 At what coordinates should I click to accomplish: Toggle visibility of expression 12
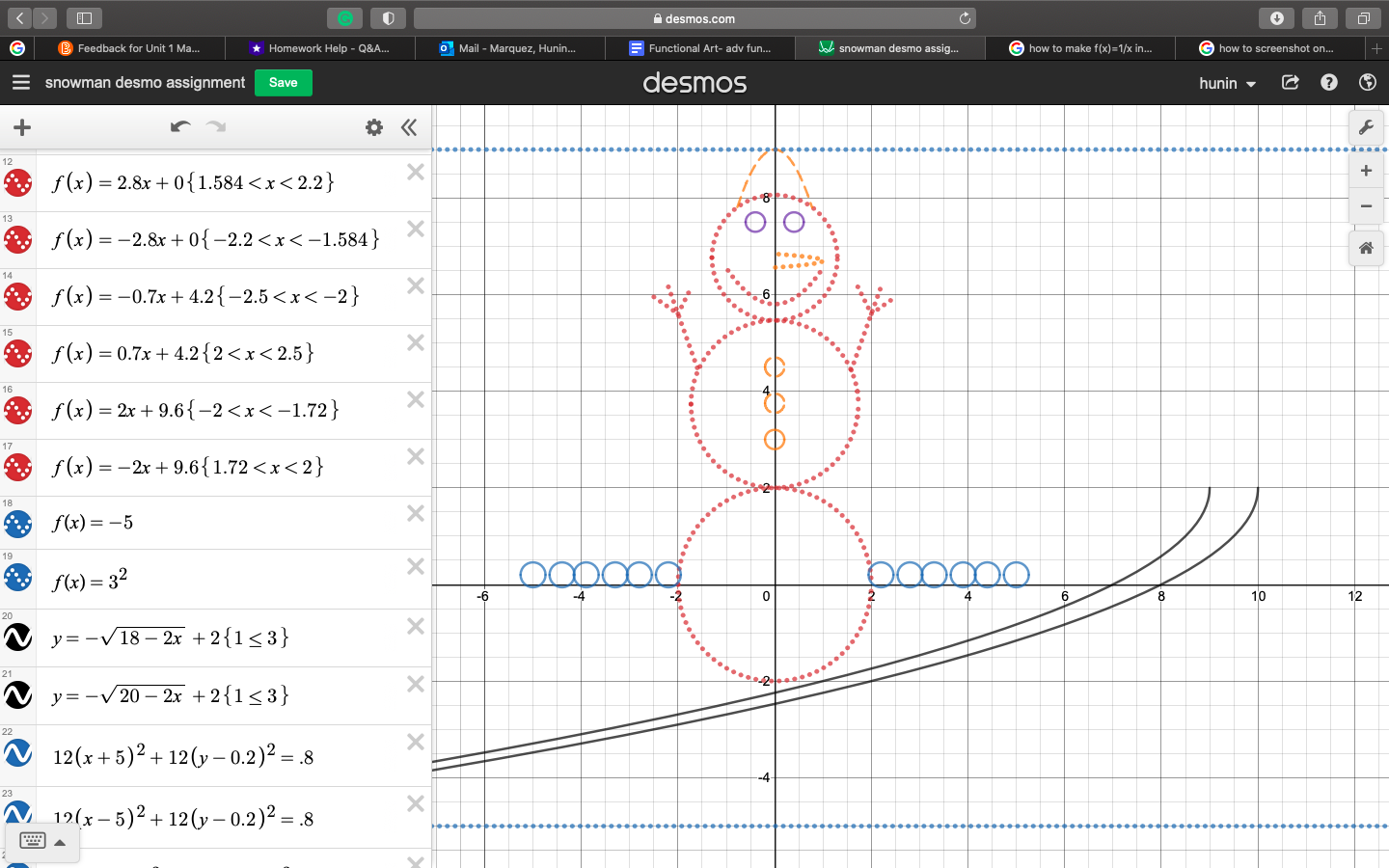18,183
